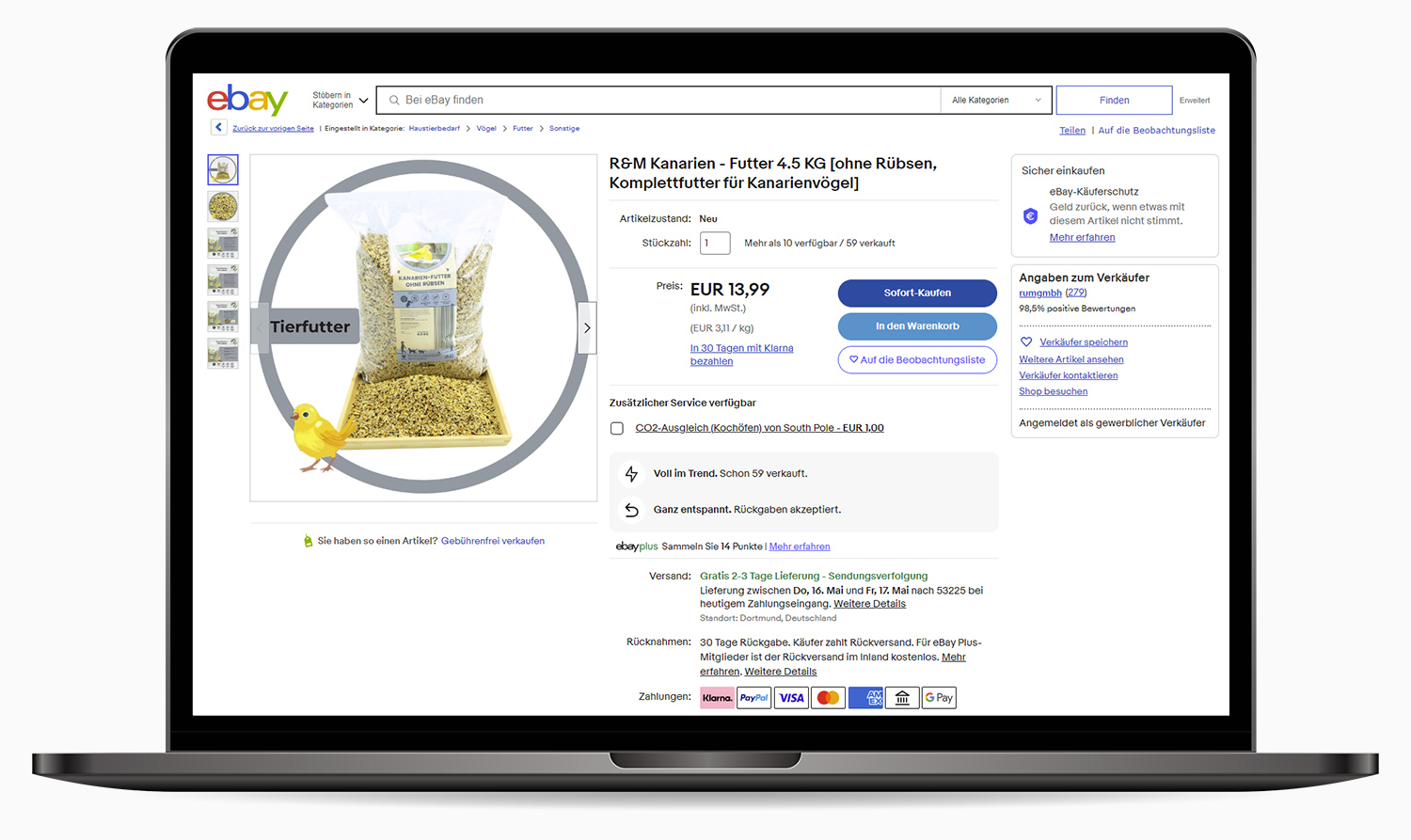Show next product image with right arrow
The image size is (1411, 840).
point(587,327)
